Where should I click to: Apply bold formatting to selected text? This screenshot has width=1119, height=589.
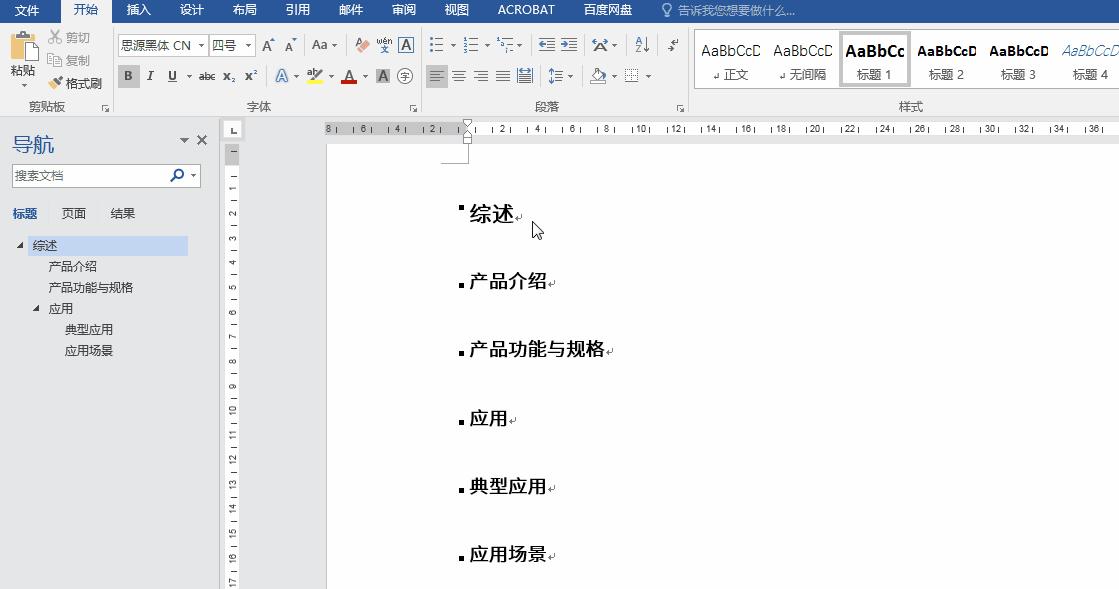tap(128, 76)
